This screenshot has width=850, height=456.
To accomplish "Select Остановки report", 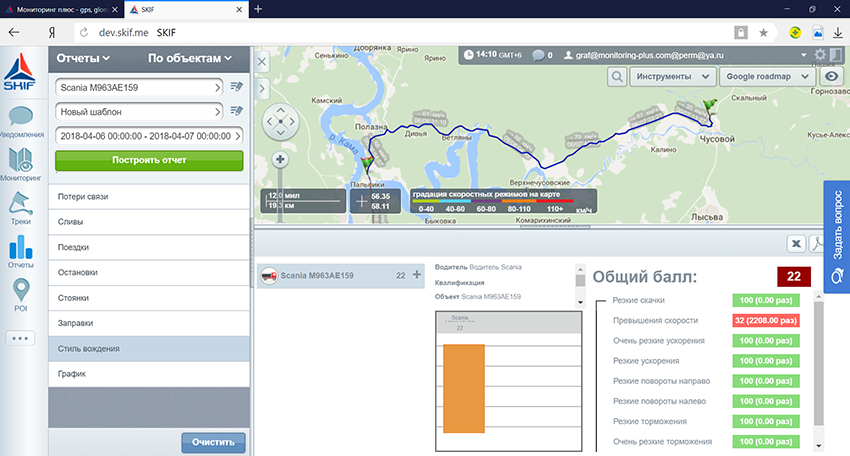I will tap(149, 272).
